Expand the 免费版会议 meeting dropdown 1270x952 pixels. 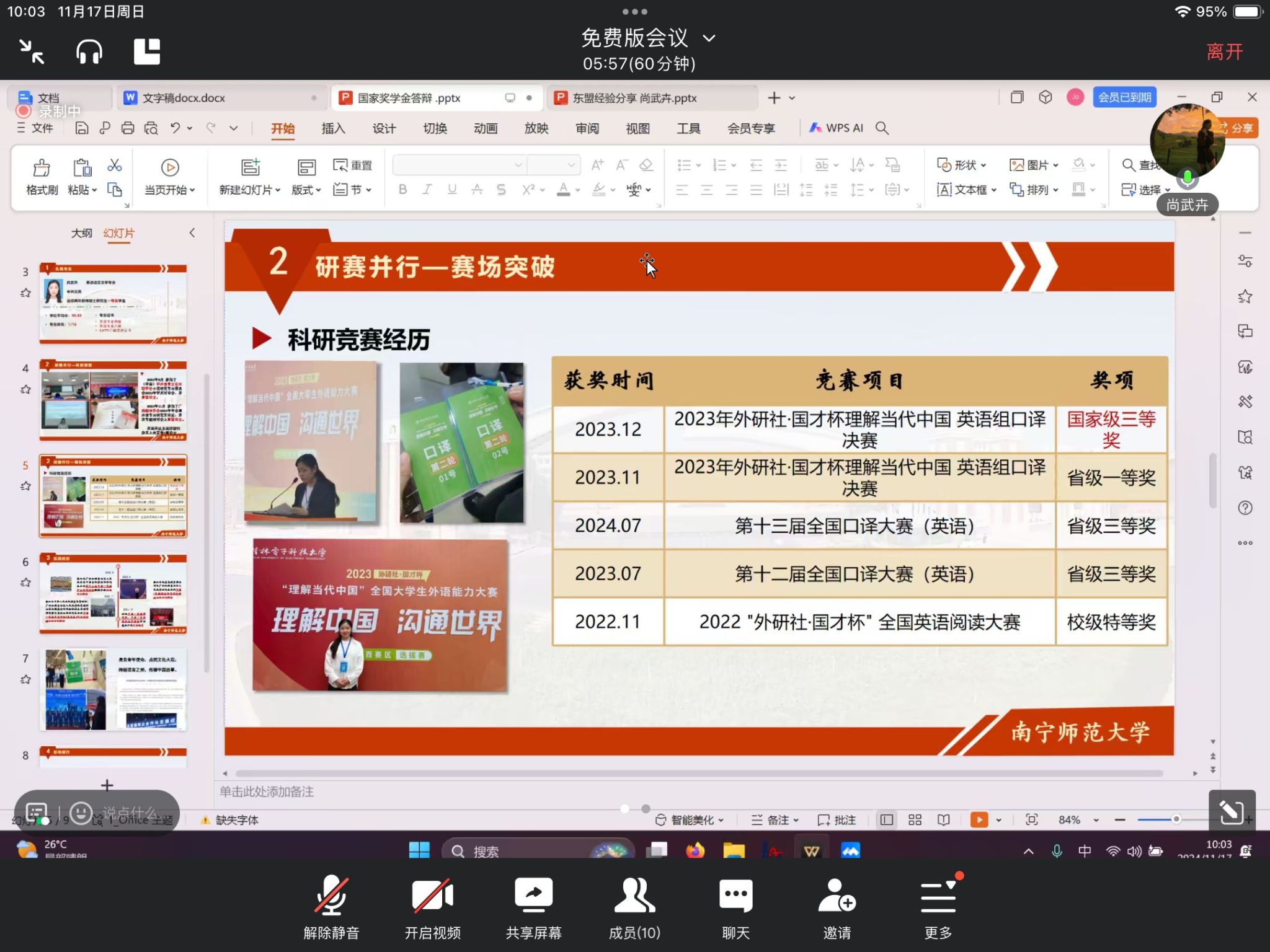pos(709,38)
